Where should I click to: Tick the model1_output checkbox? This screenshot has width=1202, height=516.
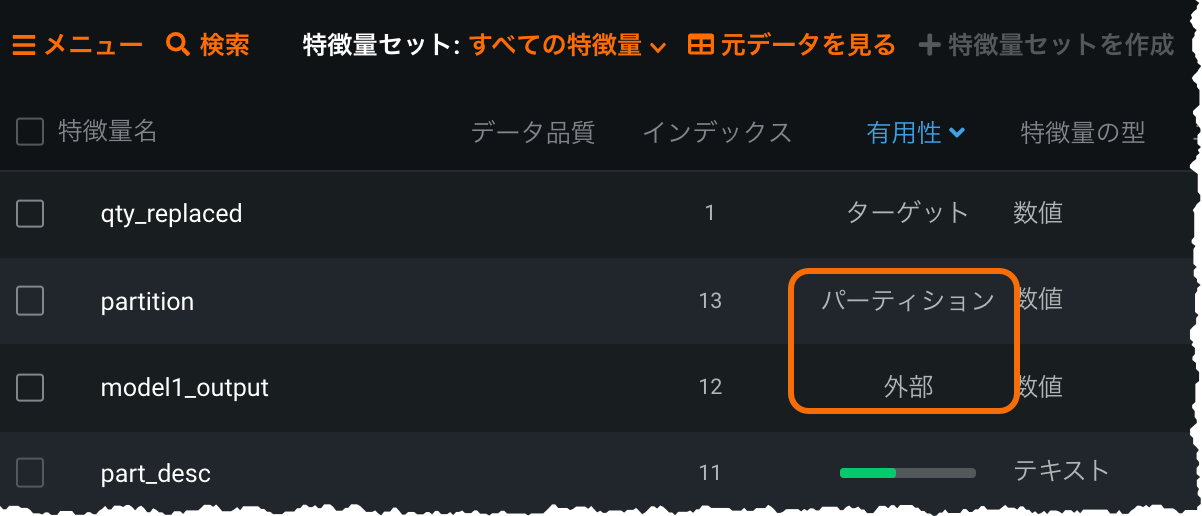30,387
